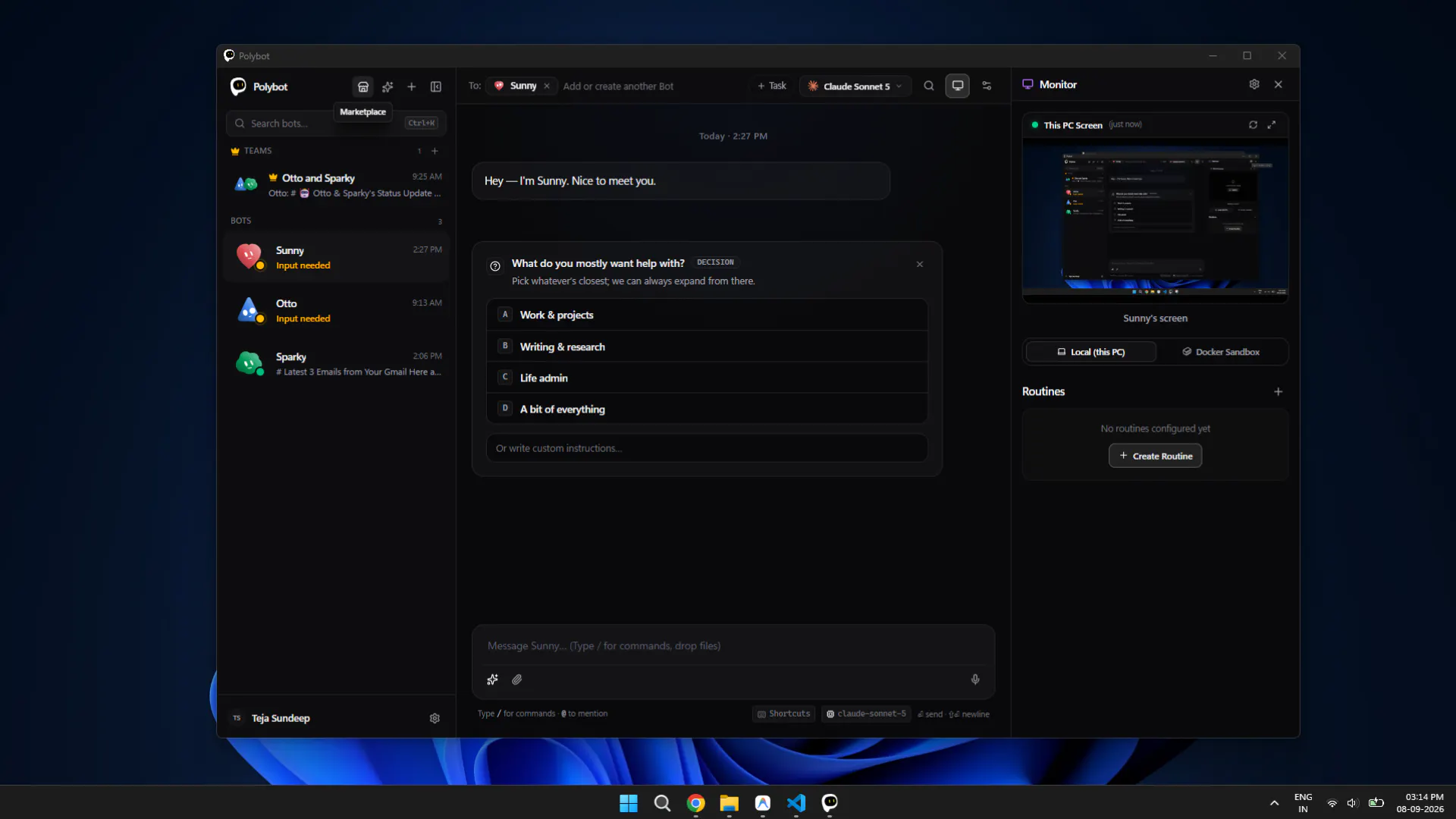Attach a file with paperclip icon
This screenshot has width=1456, height=819.
pos(517,679)
